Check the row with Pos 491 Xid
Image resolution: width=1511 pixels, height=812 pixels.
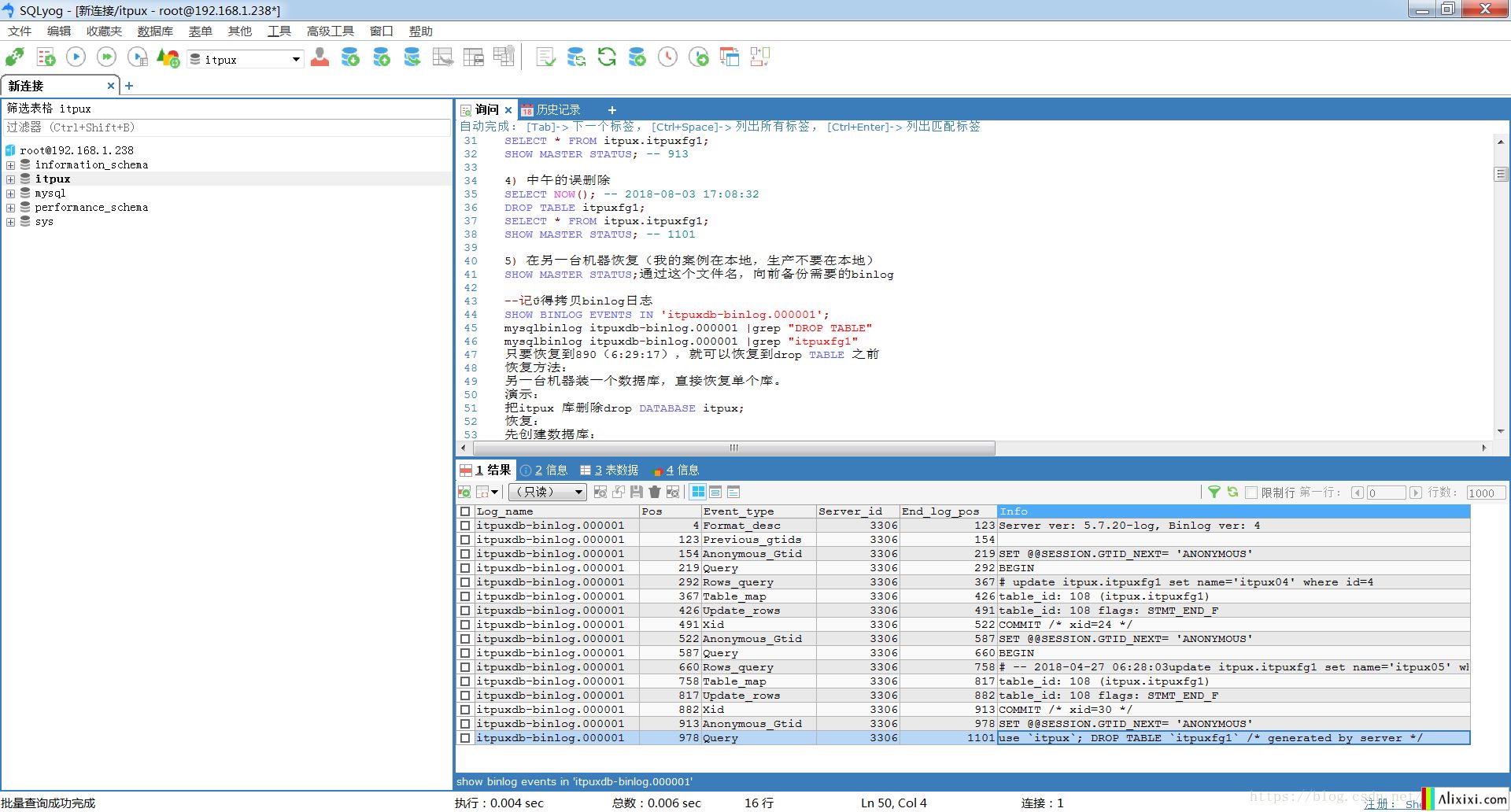click(465, 625)
